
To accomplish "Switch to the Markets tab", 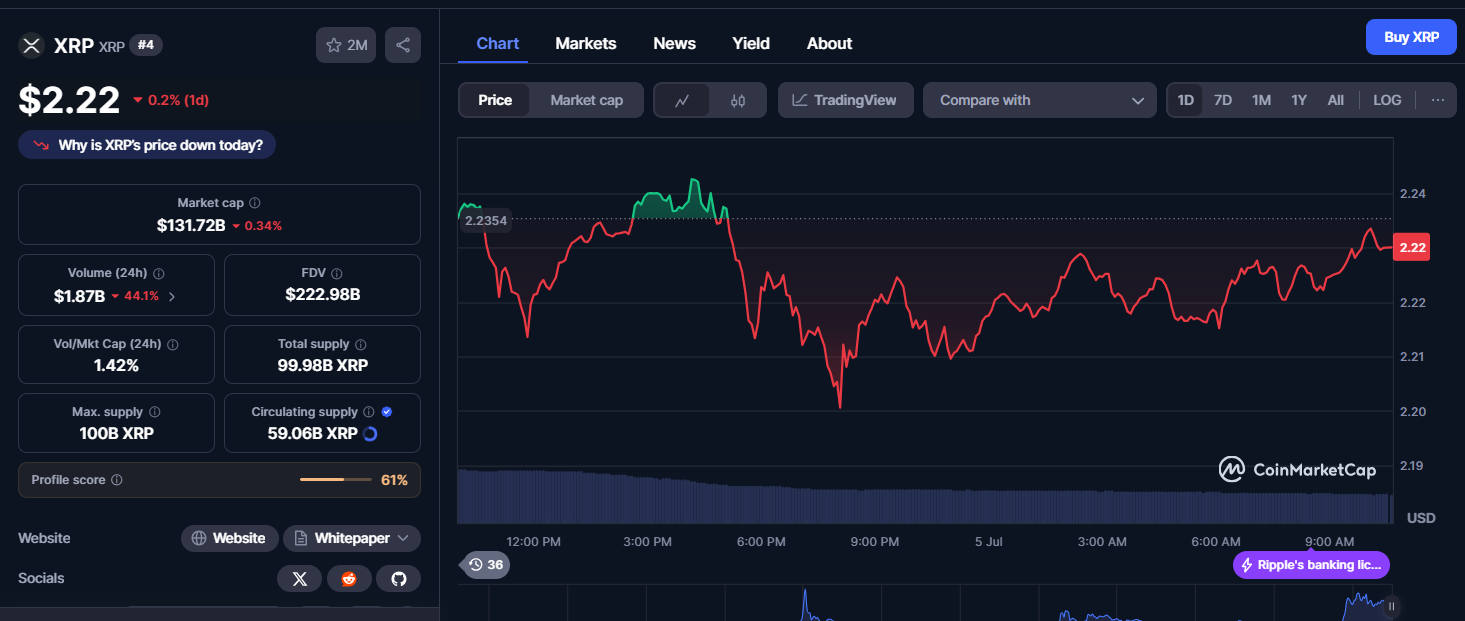I will coord(586,43).
